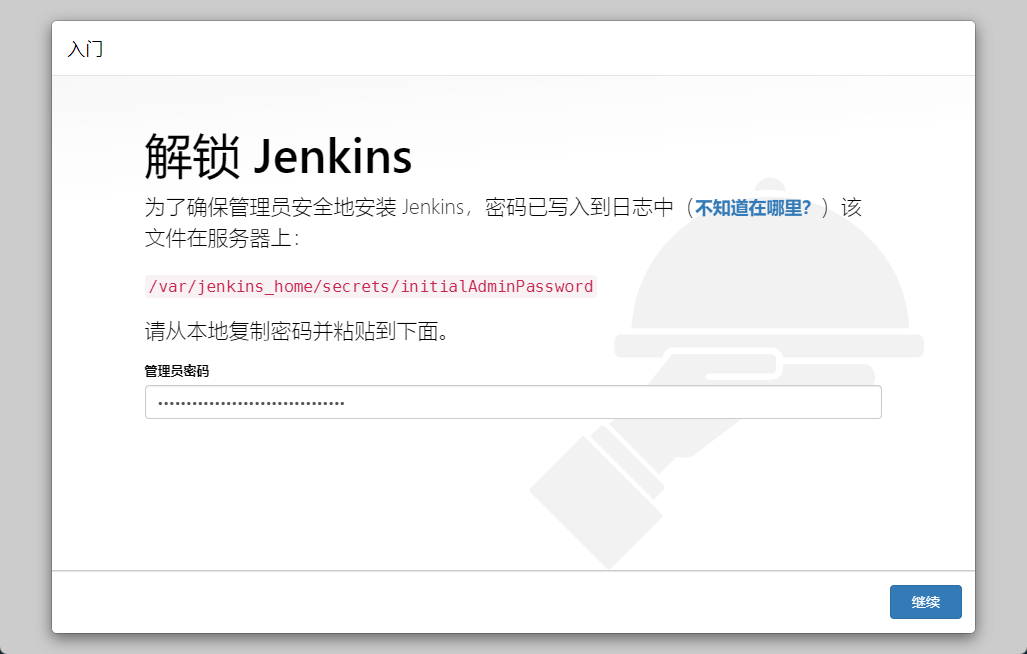The height and width of the screenshot is (654, 1027).
Task: Open the 不知道在哪里? help link
Action: 753,208
